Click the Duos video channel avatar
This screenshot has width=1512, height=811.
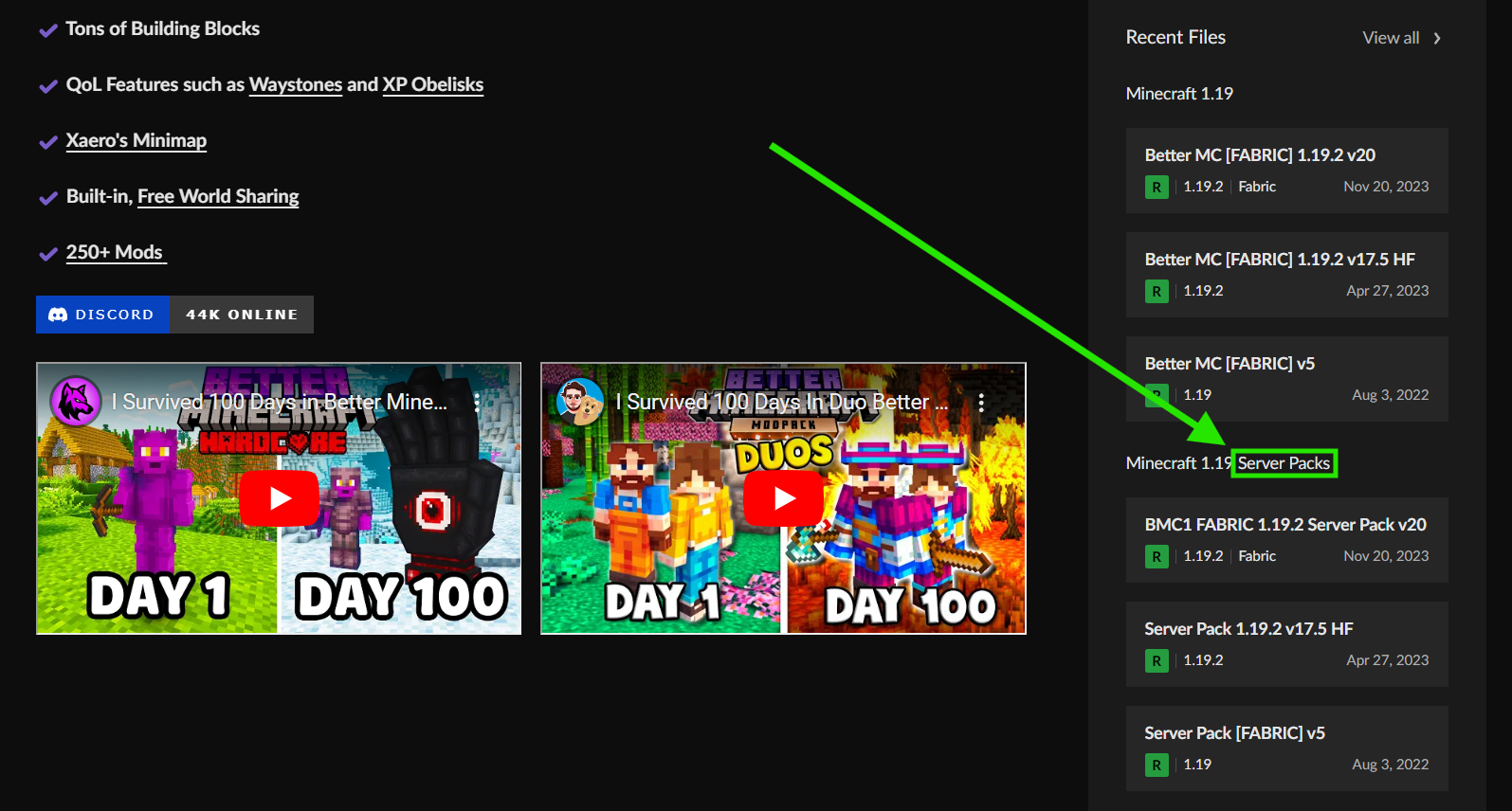coord(580,402)
